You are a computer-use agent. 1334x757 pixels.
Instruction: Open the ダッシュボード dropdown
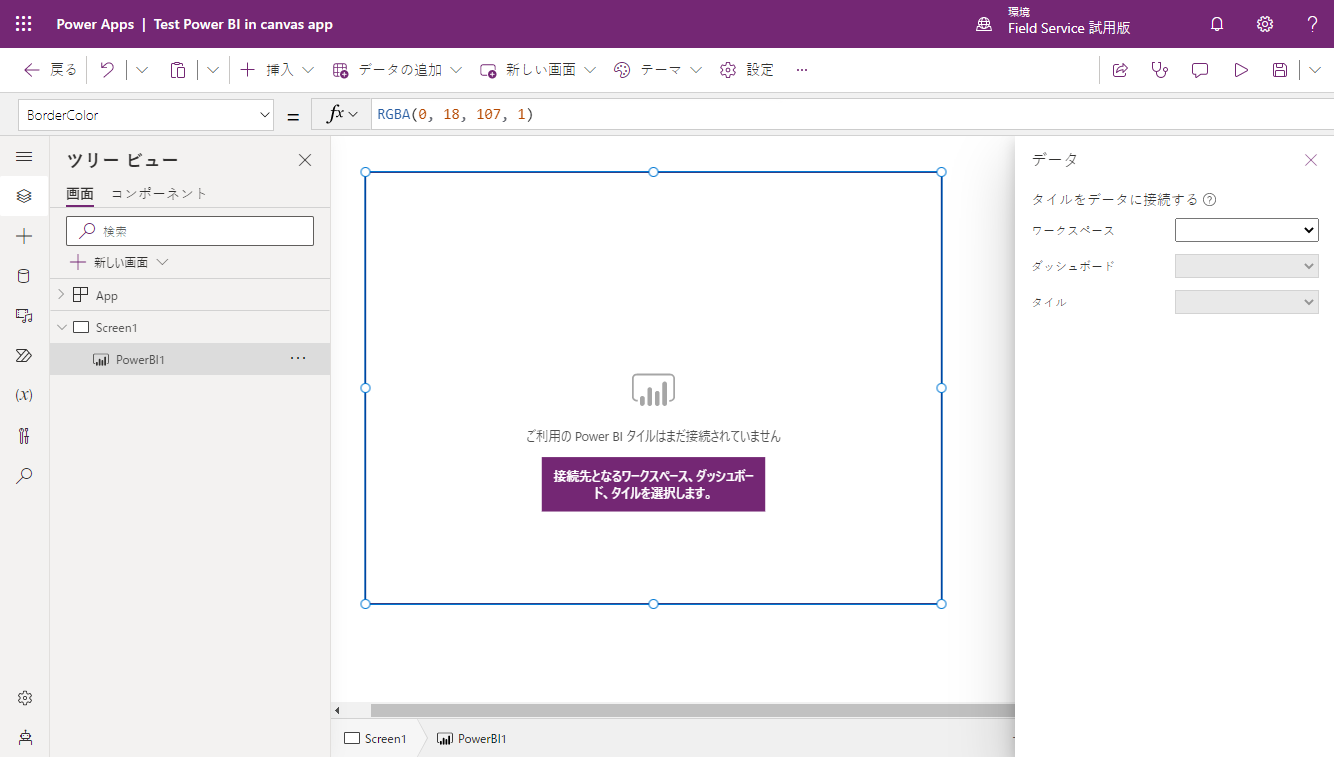point(1247,266)
